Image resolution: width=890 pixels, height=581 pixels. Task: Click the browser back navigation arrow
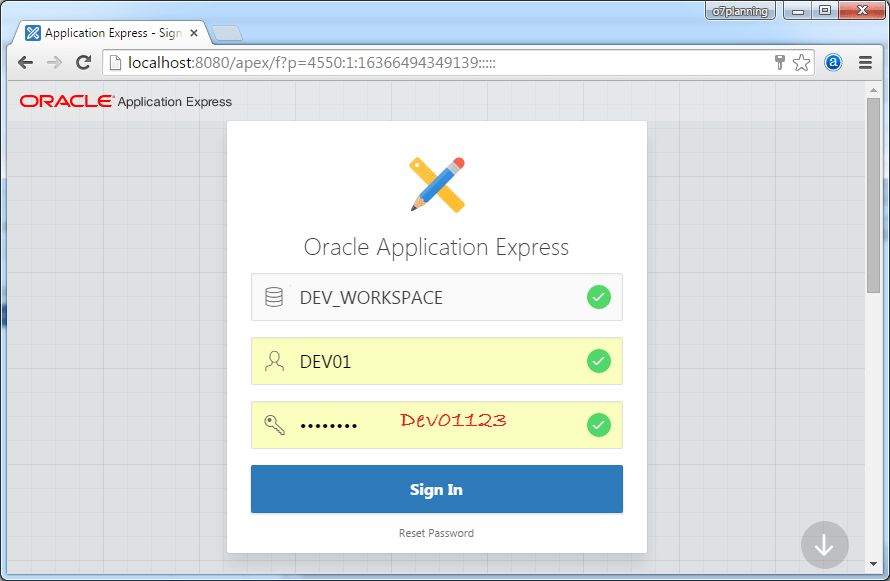coord(24,62)
